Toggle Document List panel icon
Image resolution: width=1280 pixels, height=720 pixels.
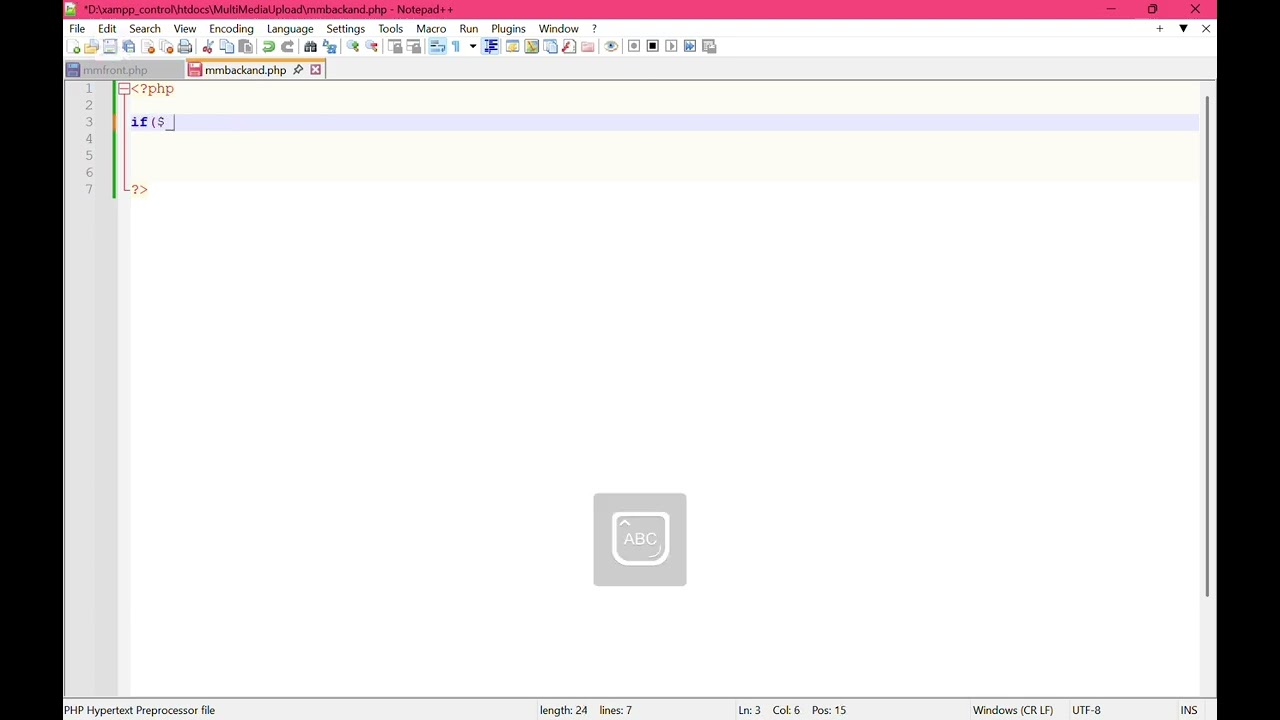coord(550,46)
